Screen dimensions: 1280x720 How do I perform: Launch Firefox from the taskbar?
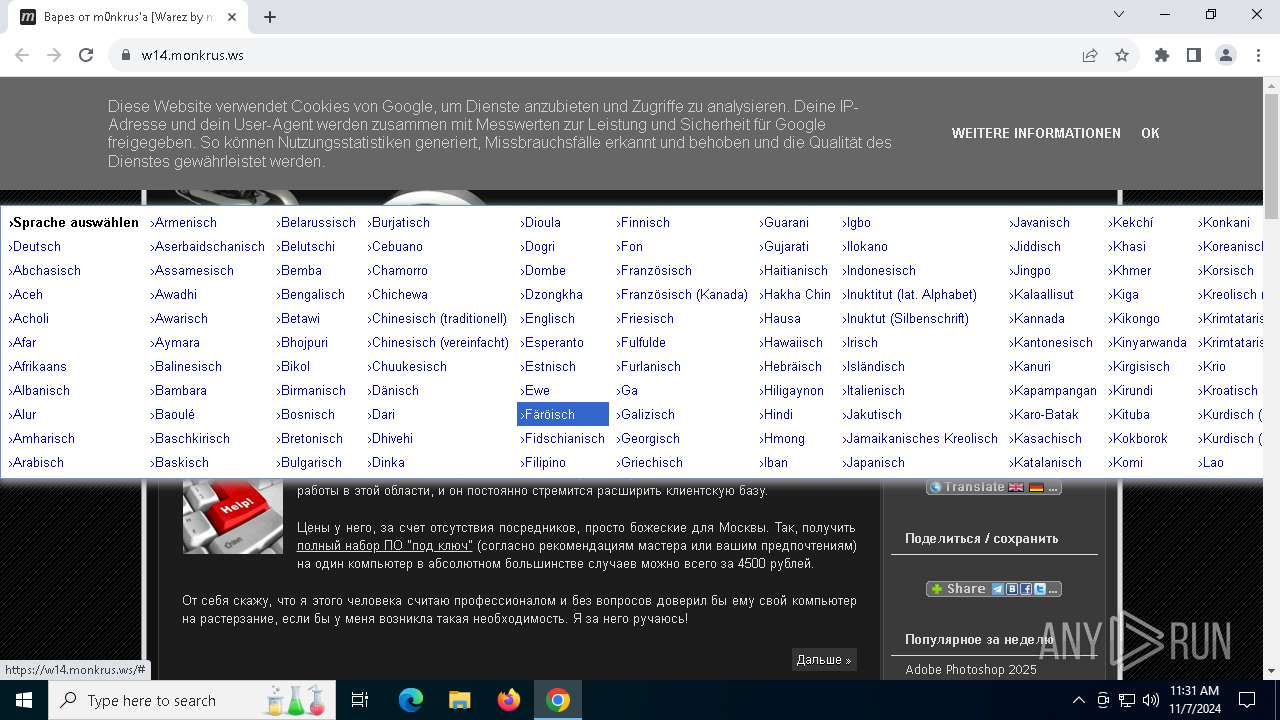click(x=509, y=700)
